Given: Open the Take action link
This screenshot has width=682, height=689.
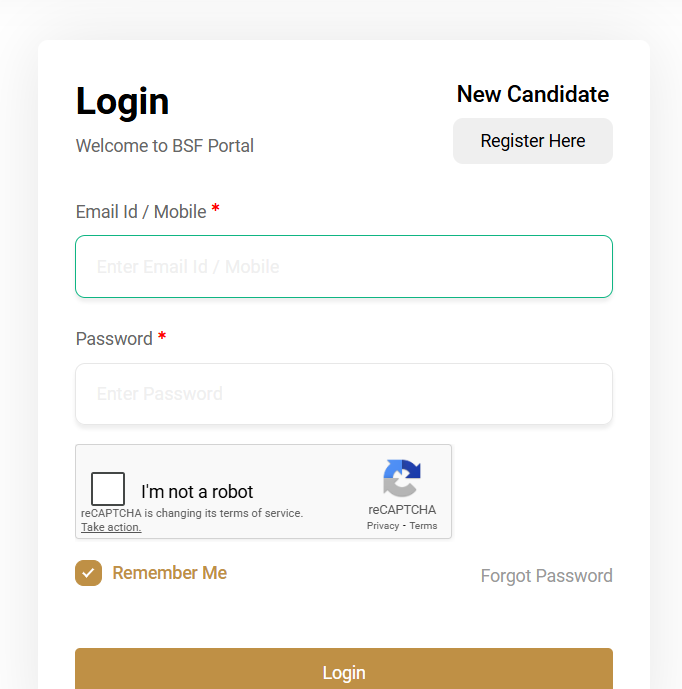Looking at the screenshot, I should click(x=111, y=527).
